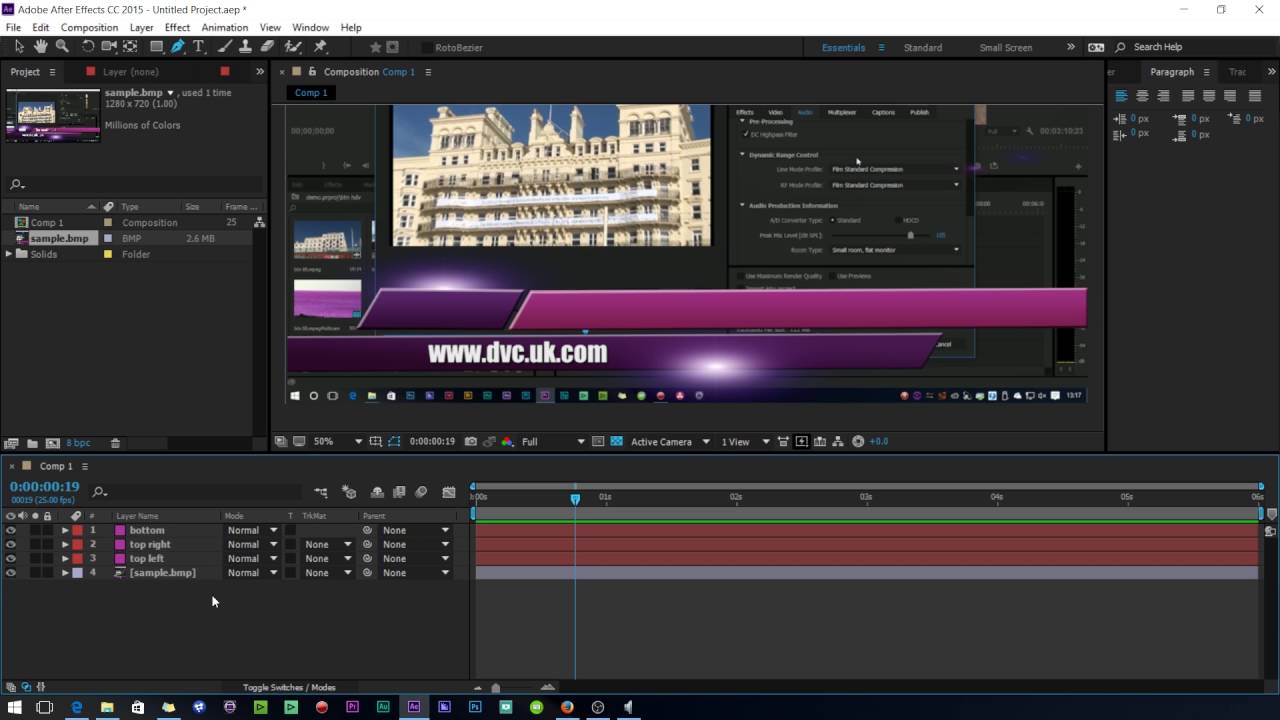Open the Animation menu

tap(225, 27)
